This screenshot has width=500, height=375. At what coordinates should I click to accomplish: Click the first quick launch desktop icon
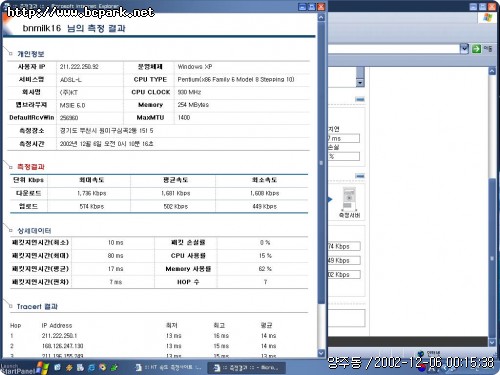pyautogui.click(x=57, y=368)
